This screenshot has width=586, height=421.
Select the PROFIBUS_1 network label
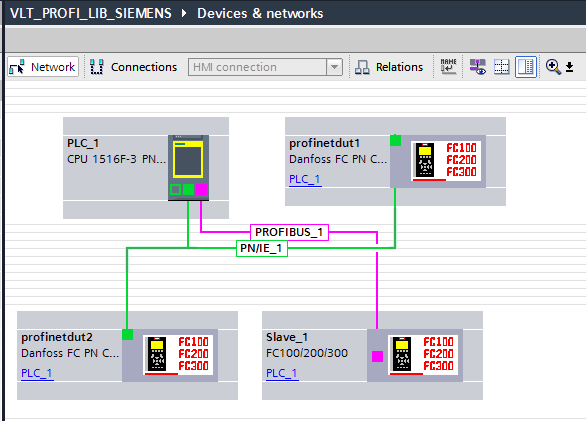pyautogui.click(x=289, y=232)
